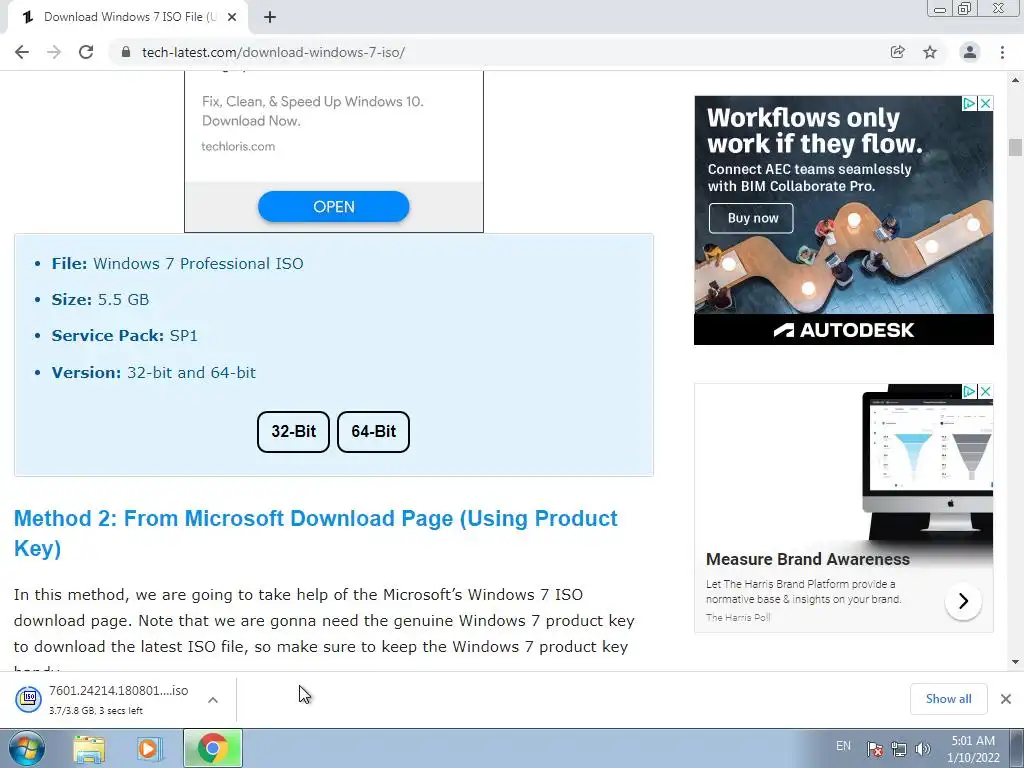
Task: Click the techloris.com ad link
Action: [x=238, y=146]
